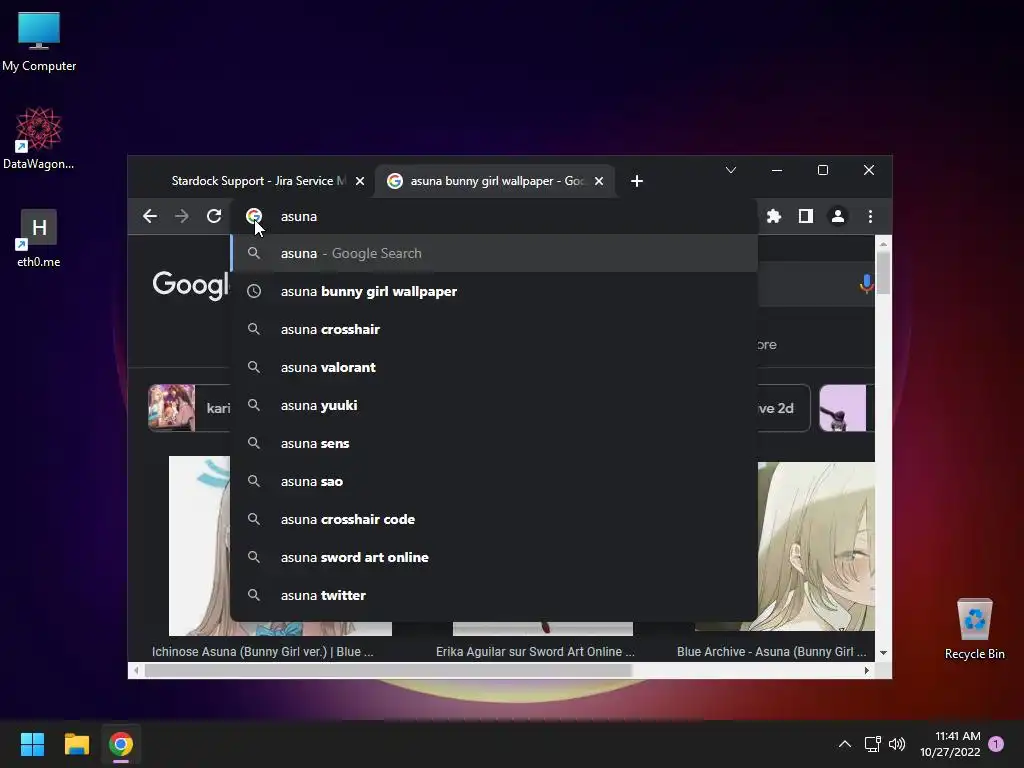Click the purple image chip thumbnail on right

point(842,408)
